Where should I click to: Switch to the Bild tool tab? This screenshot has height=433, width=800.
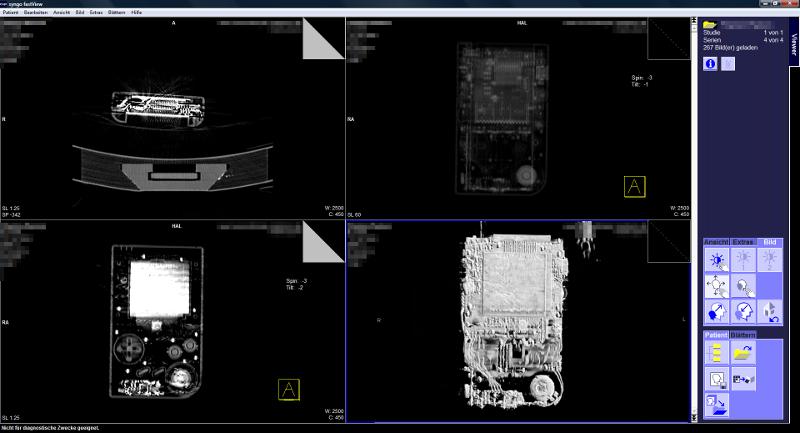(x=770, y=242)
